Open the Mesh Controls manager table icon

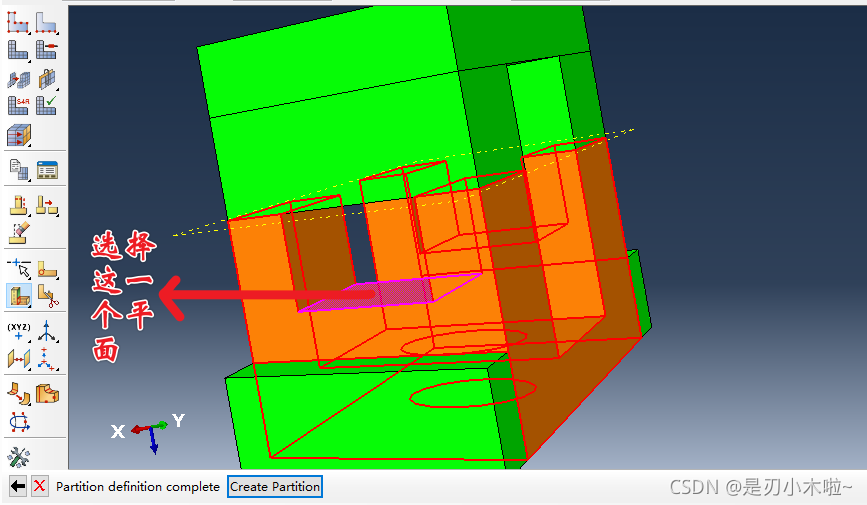point(47,169)
